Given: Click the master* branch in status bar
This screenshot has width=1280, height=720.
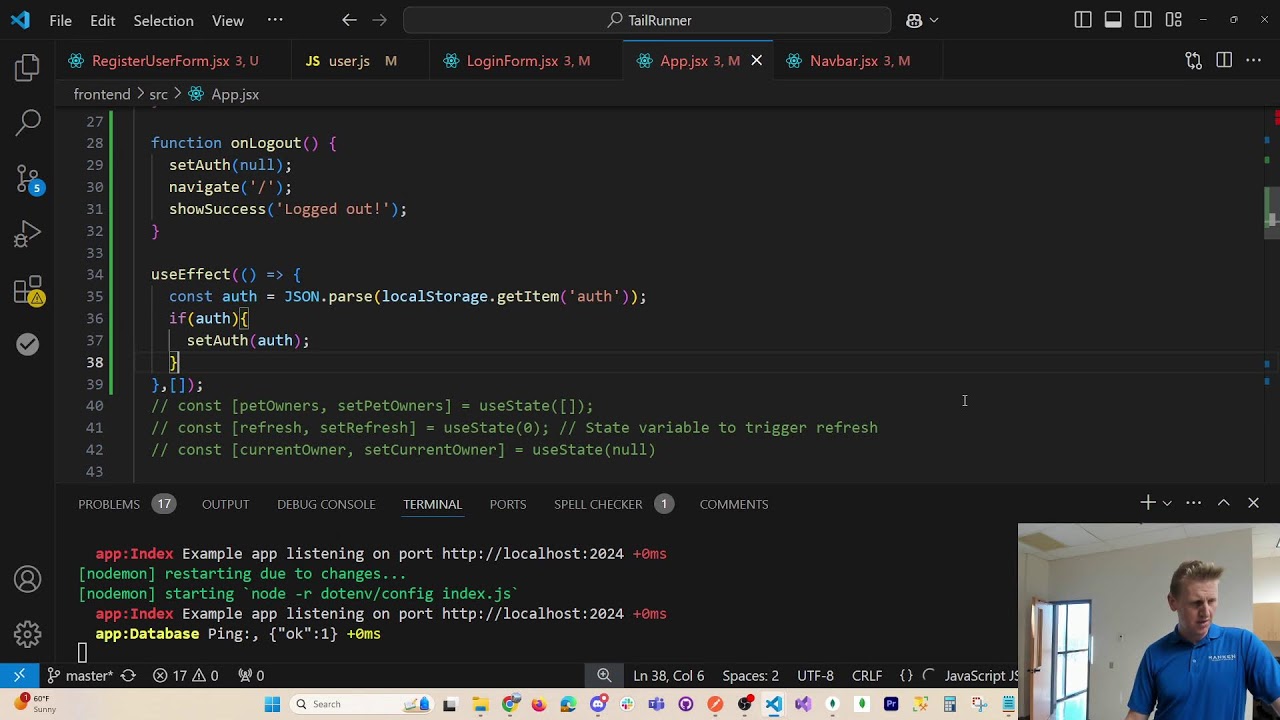Looking at the screenshot, I should [79, 676].
